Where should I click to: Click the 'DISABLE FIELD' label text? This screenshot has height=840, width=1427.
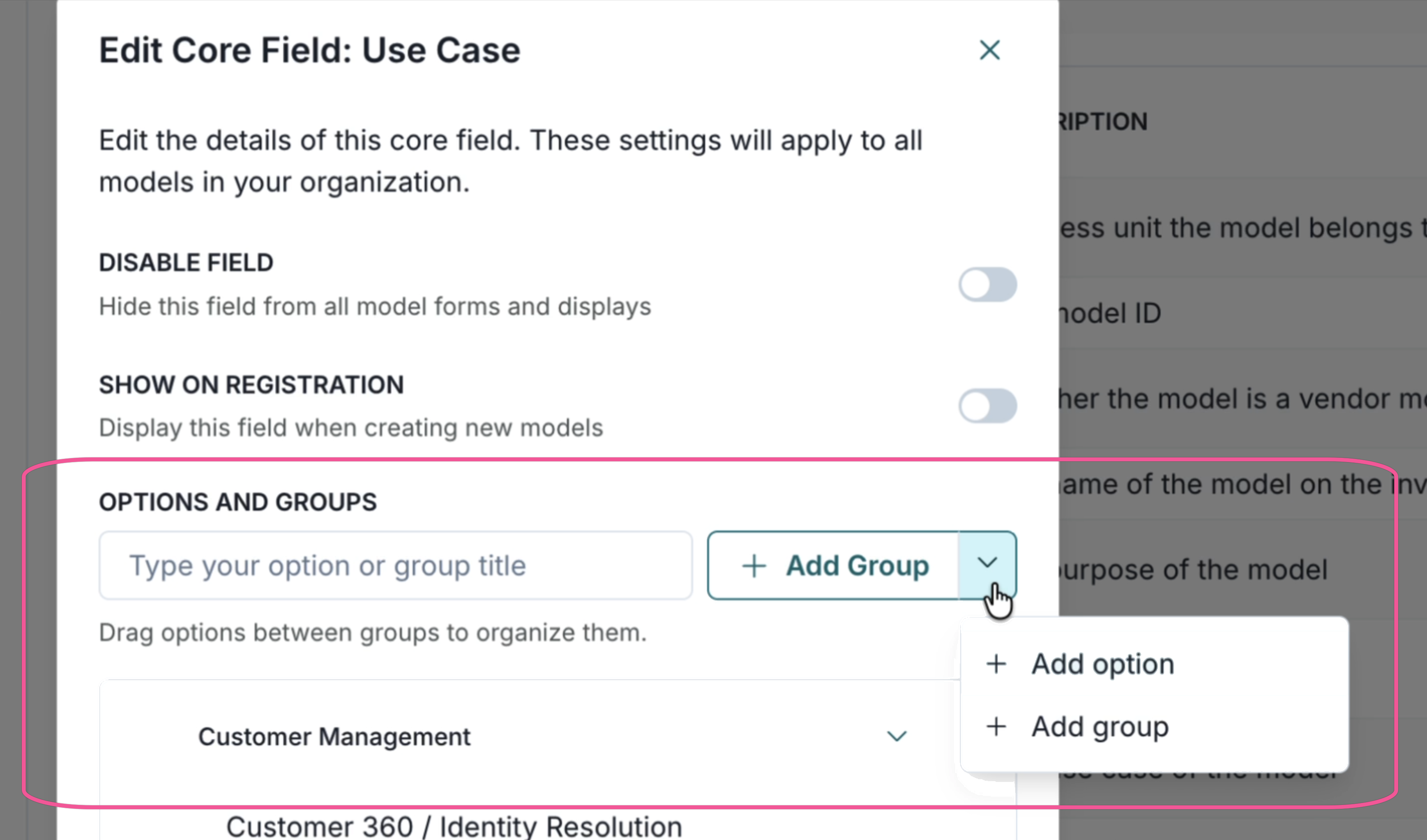tap(186, 263)
